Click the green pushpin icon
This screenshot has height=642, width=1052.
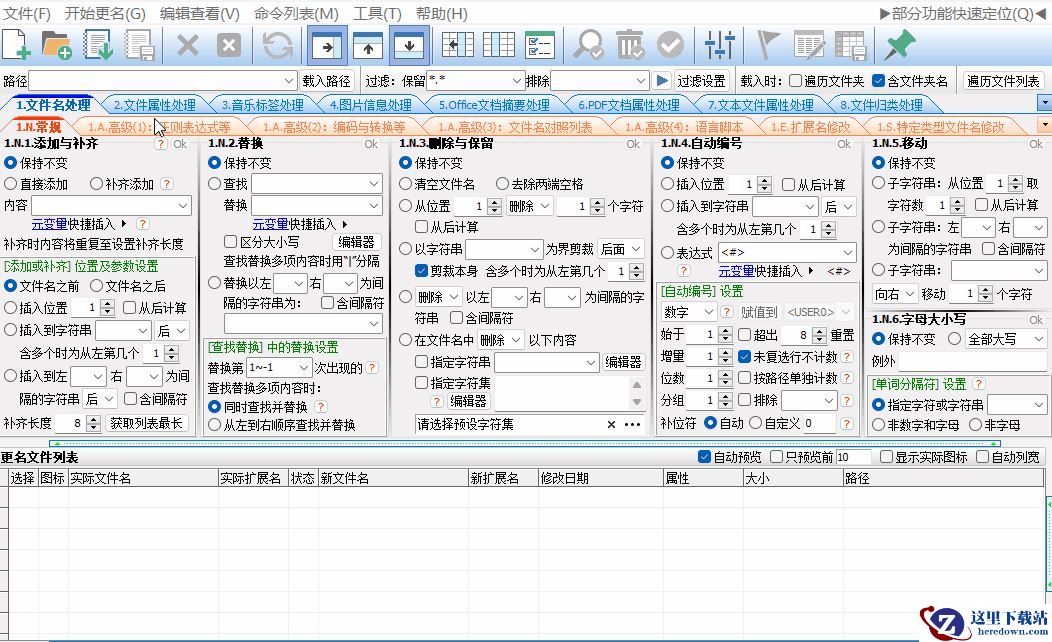click(x=900, y=45)
